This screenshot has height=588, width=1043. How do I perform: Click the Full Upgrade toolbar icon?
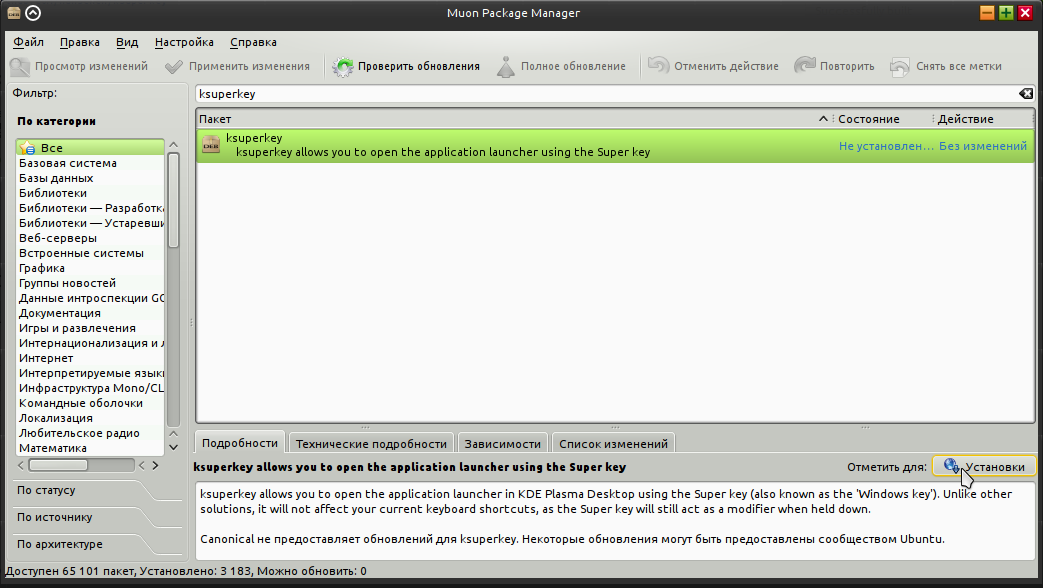(x=506, y=67)
